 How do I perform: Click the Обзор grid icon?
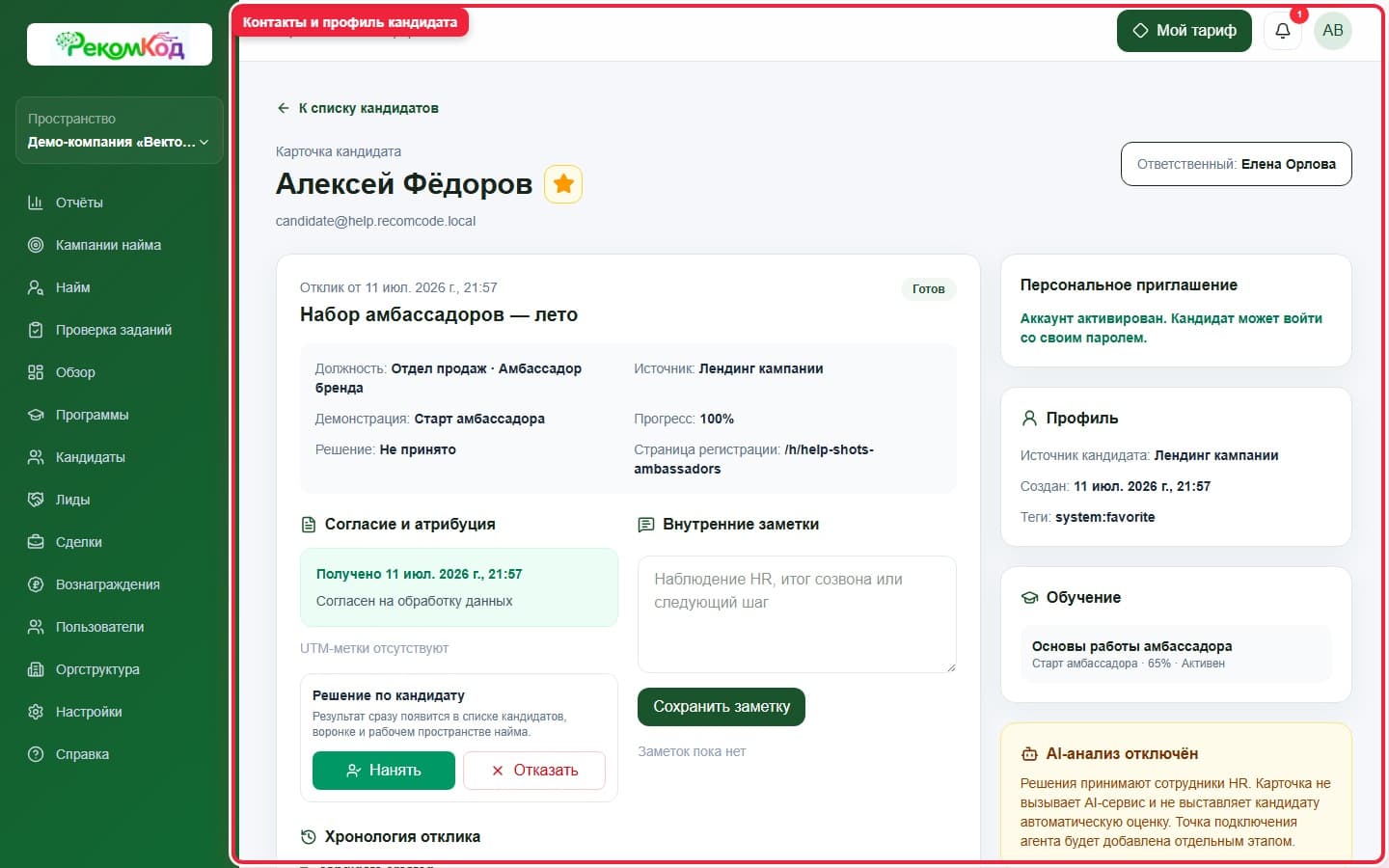36,372
